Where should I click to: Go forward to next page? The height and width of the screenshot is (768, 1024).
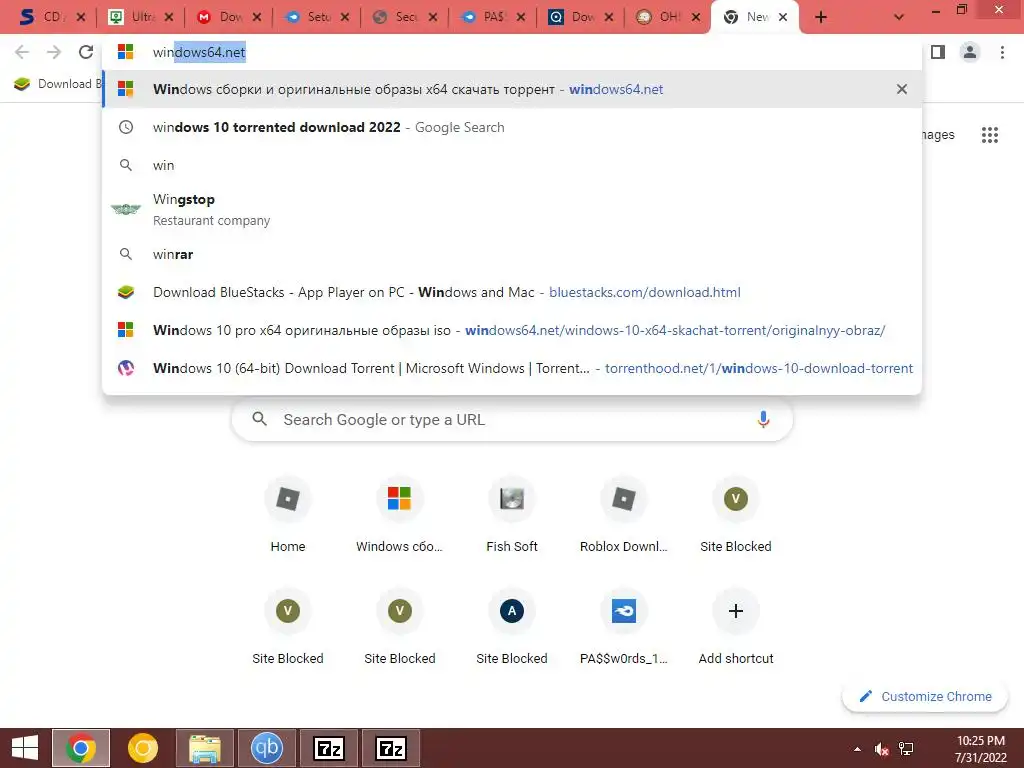click(54, 52)
